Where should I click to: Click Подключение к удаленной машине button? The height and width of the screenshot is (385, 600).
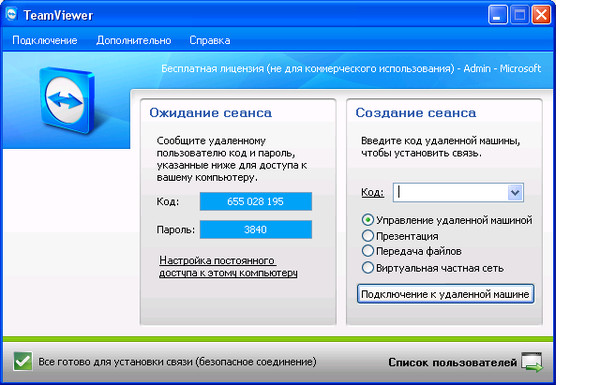[445, 294]
